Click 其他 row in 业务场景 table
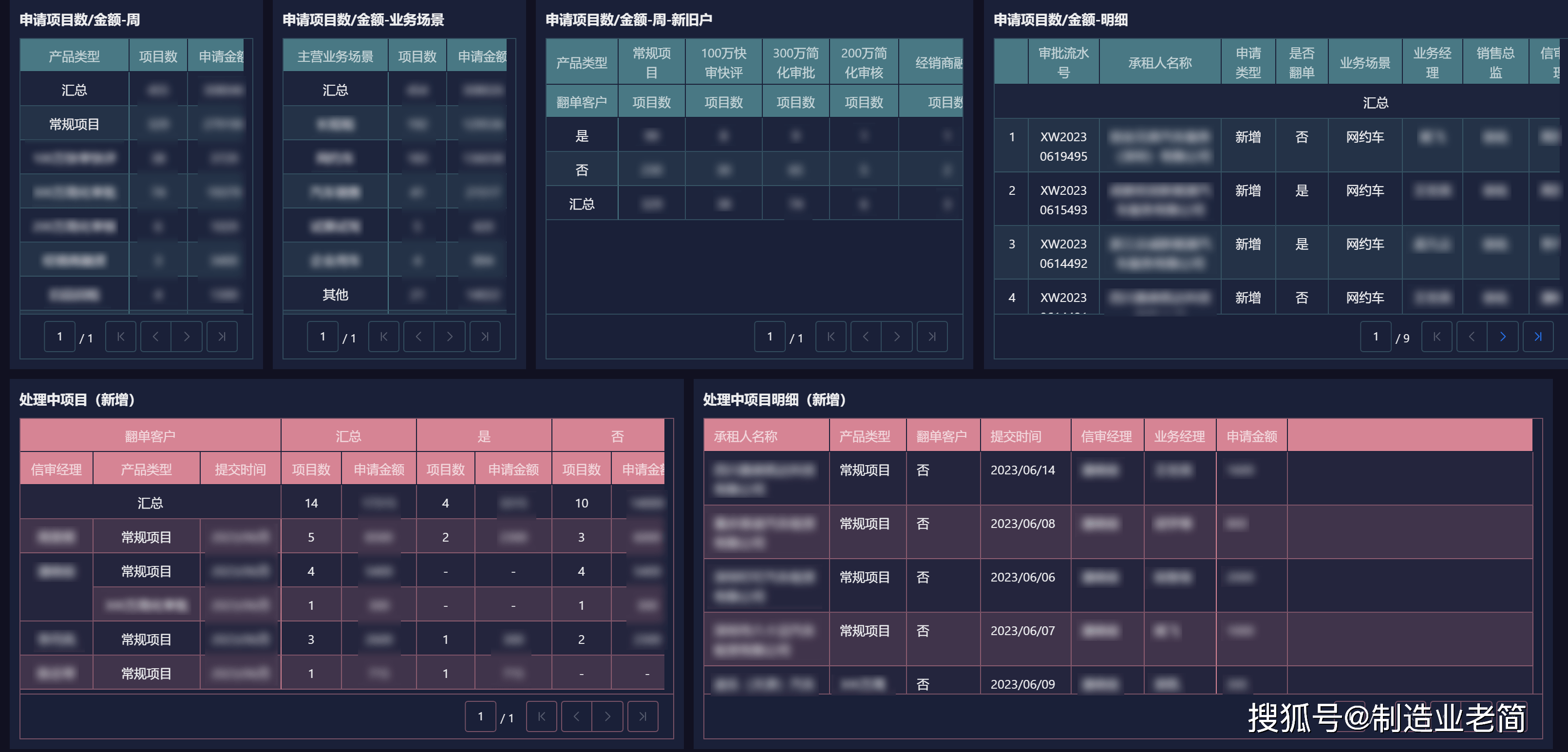This screenshot has width=1568, height=752. pos(395,295)
